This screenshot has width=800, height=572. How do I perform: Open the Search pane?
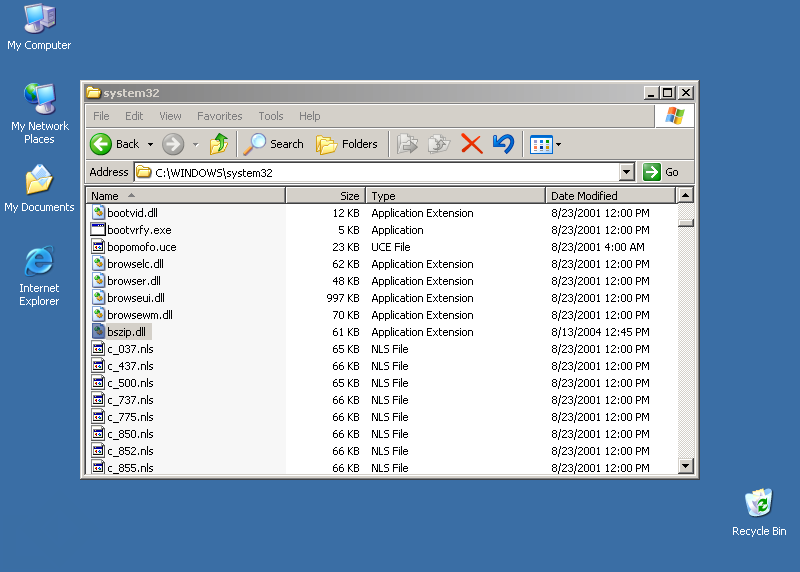coord(273,144)
